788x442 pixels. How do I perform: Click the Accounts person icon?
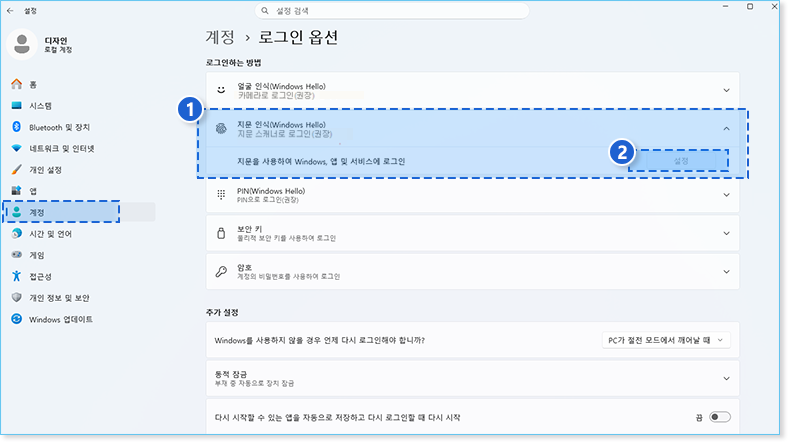pos(17,212)
